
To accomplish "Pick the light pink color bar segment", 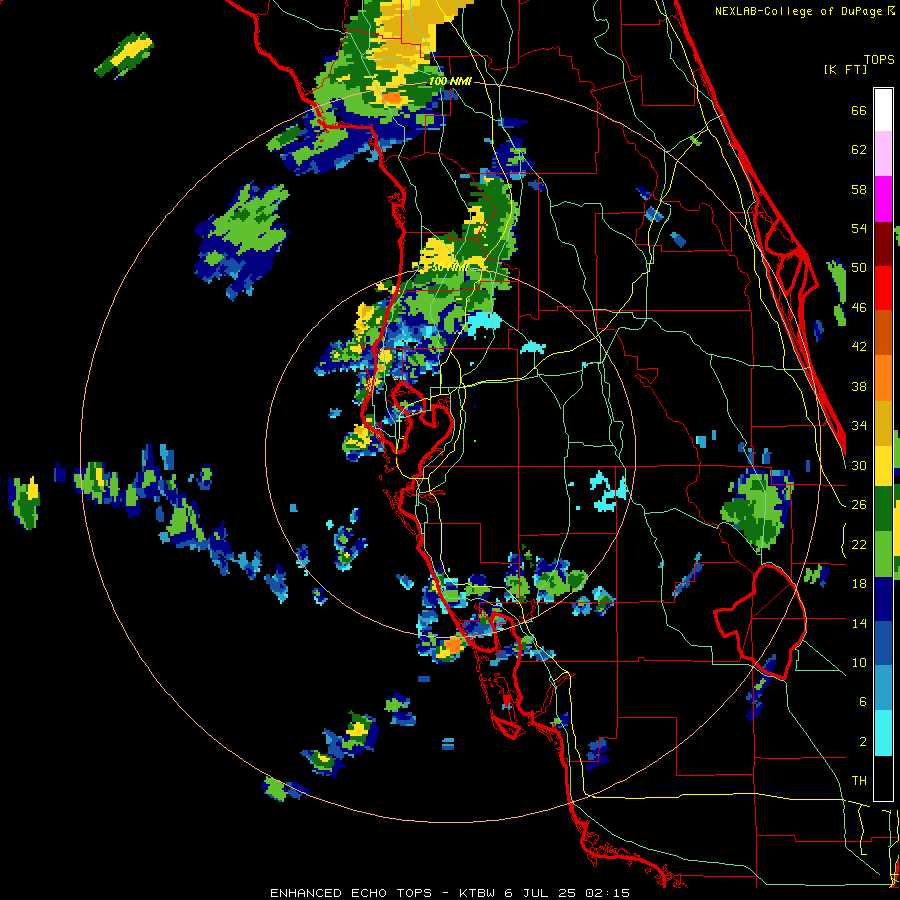I will click(883, 154).
